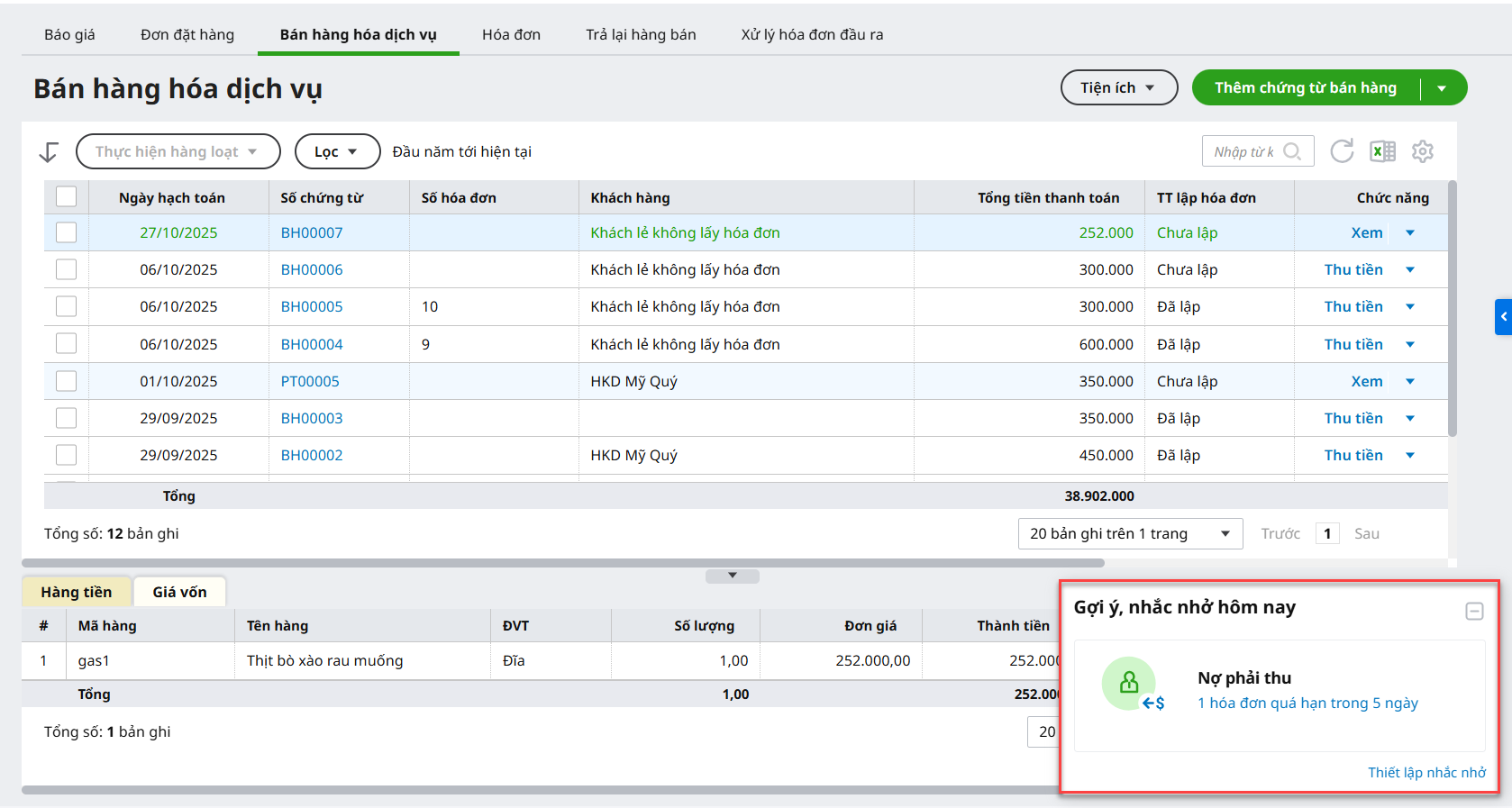Minimize the reminders panel
The width and height of the screenshot is (1512, 808).
click(x=1474, y=612)
